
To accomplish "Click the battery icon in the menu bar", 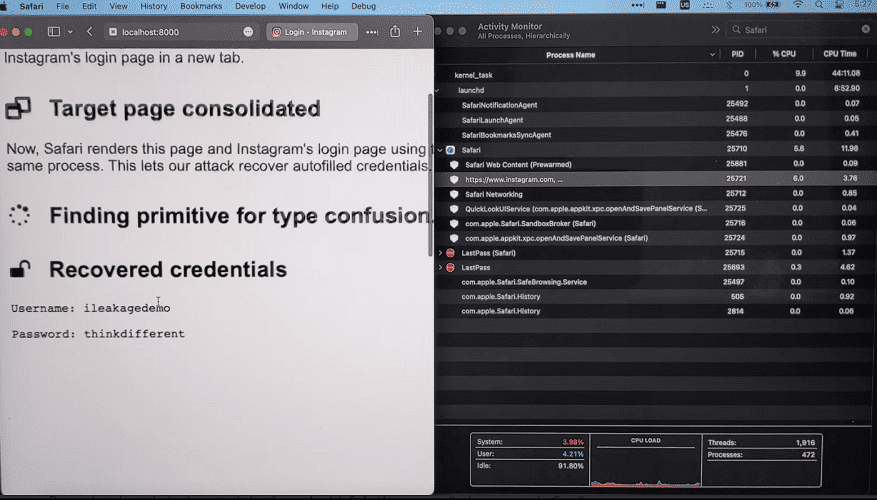I will click(x=773, y=5).
